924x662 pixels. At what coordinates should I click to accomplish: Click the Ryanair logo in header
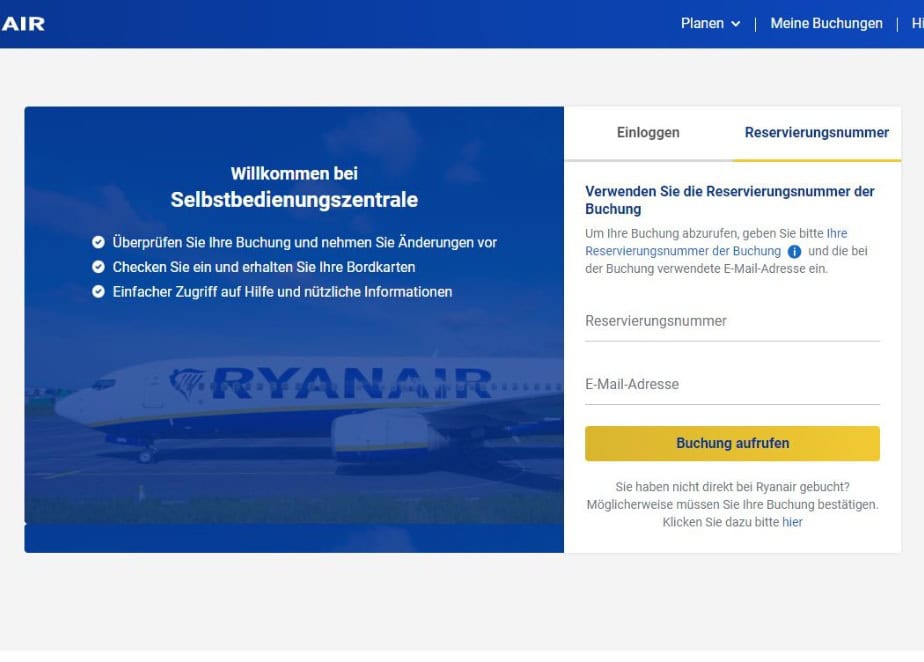click(x=22, y=24)
